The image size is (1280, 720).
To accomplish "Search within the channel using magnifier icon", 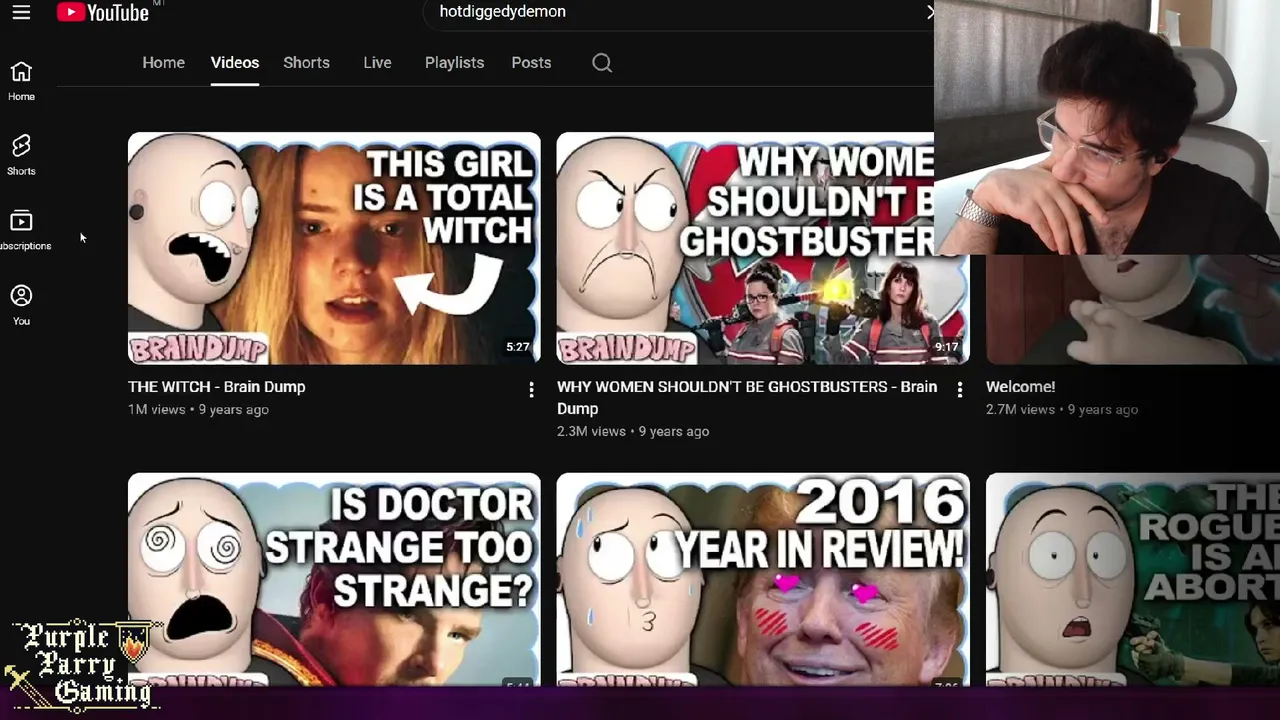I will [602, 63].
